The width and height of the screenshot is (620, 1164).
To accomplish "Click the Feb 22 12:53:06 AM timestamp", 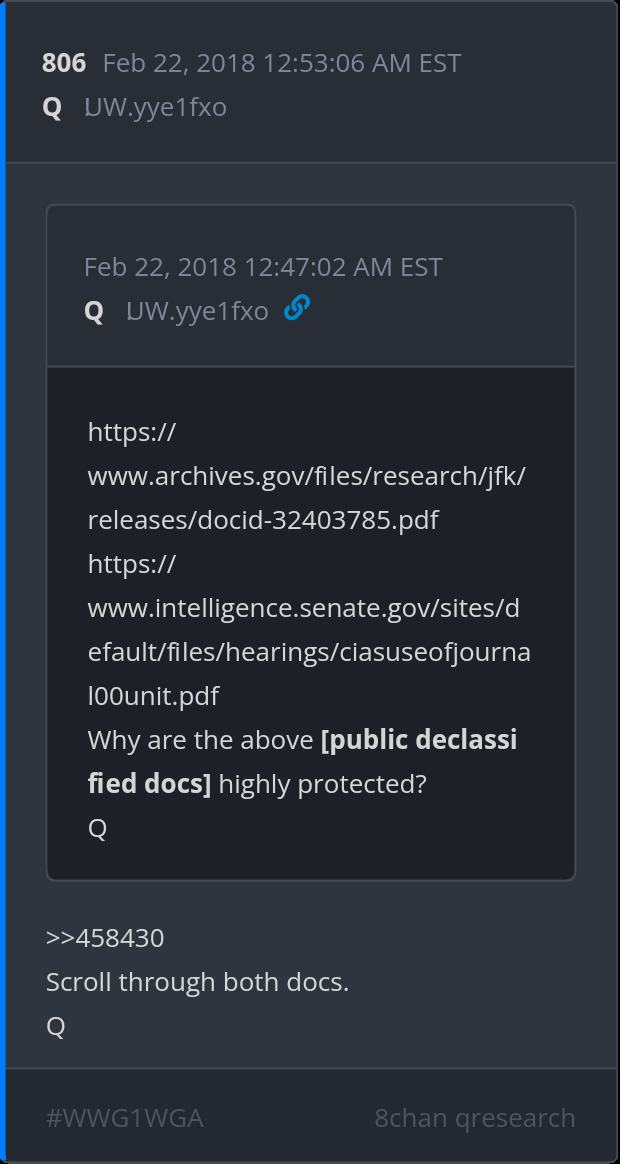I will click(281, 64).
